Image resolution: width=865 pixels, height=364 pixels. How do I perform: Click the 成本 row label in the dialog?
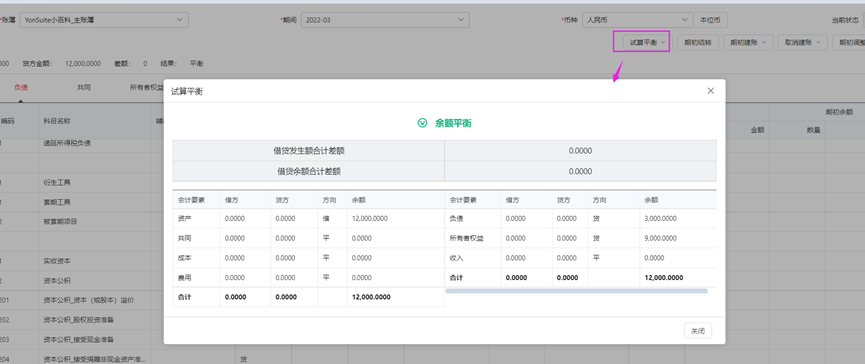[185, 258]
